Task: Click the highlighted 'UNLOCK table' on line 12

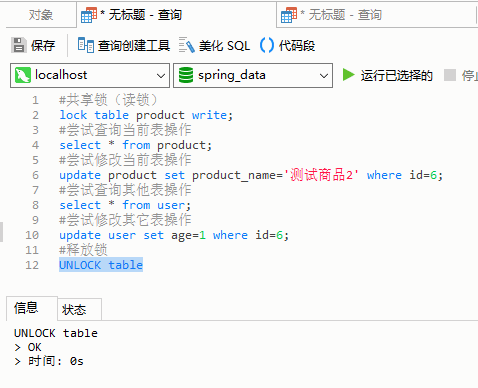Action: (101, 265)
